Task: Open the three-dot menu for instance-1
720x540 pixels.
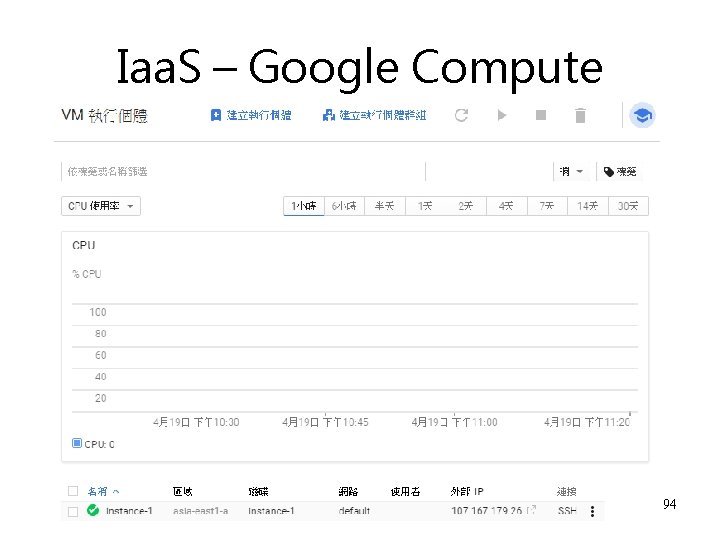Action: [592, 511]
